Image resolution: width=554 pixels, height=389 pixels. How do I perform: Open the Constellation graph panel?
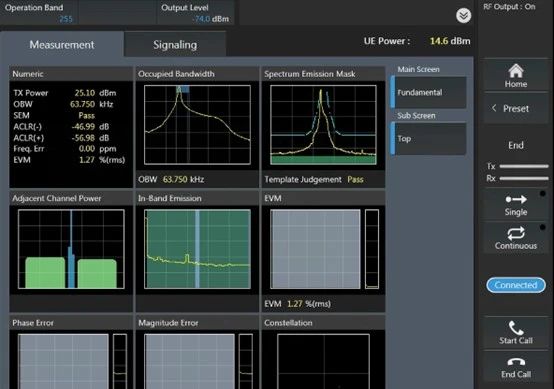coord(323,361)
